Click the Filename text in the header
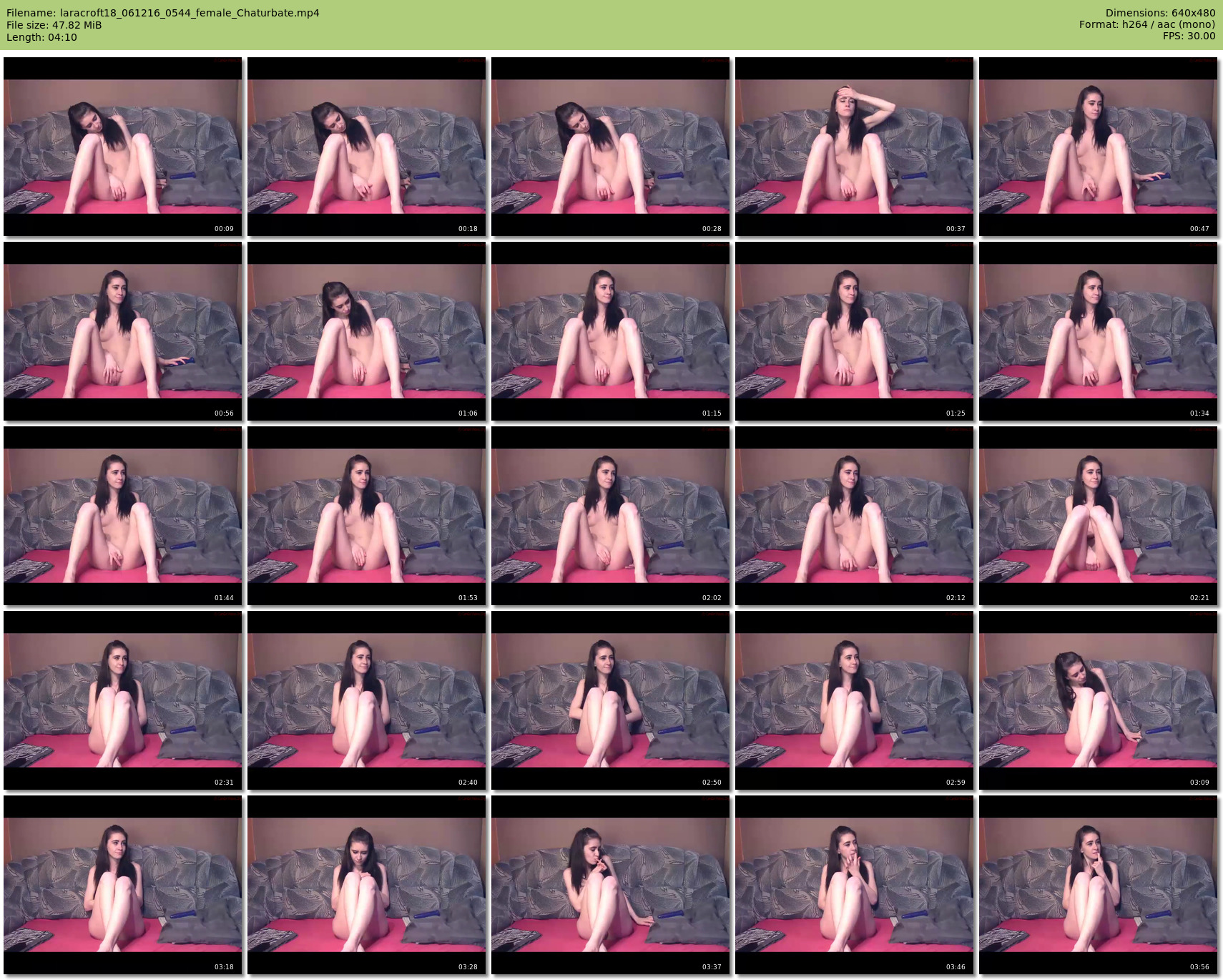1223x980 pixels. click(x=163, y=13)
